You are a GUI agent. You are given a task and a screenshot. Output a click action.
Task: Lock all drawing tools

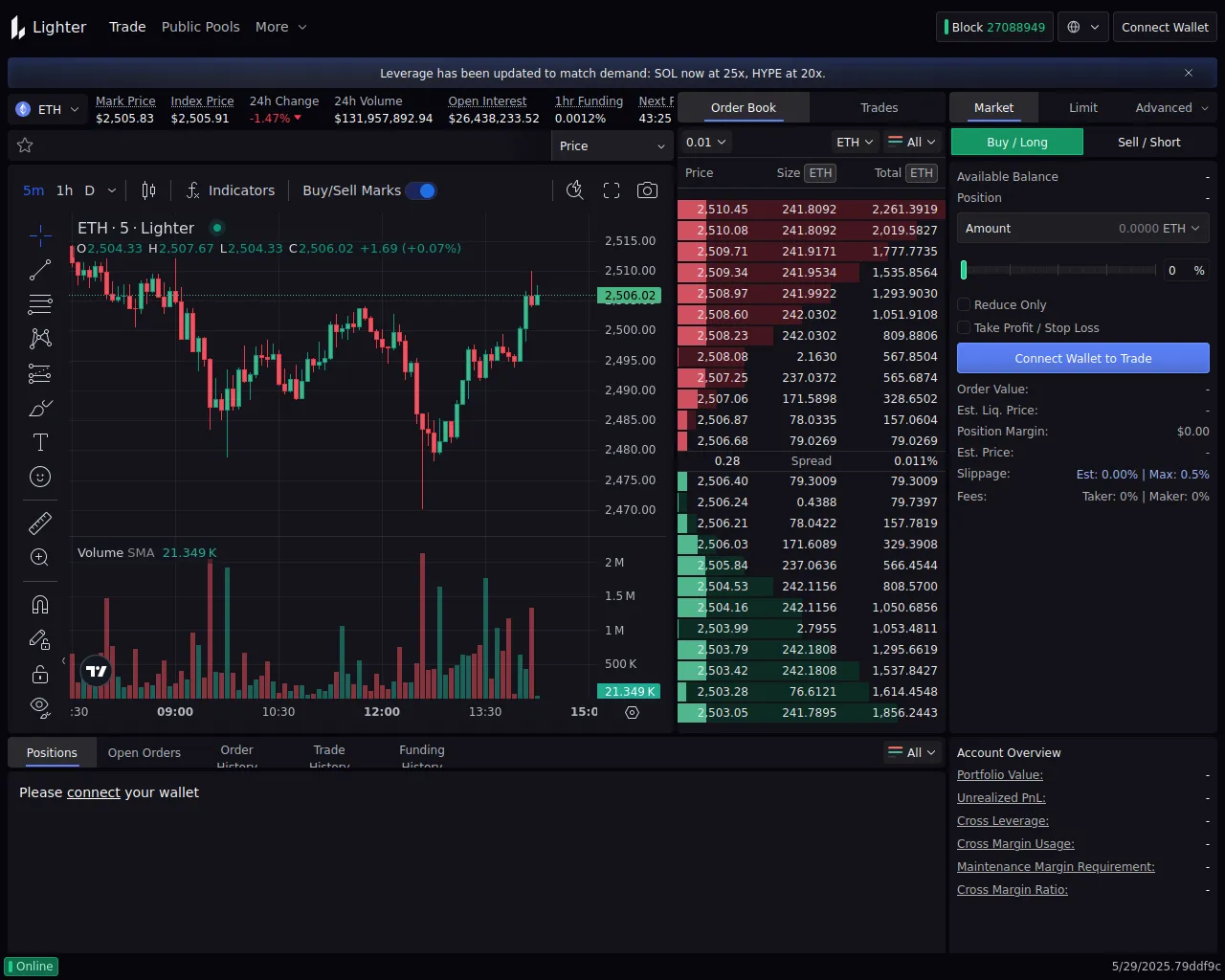click(x=40, y=674)
